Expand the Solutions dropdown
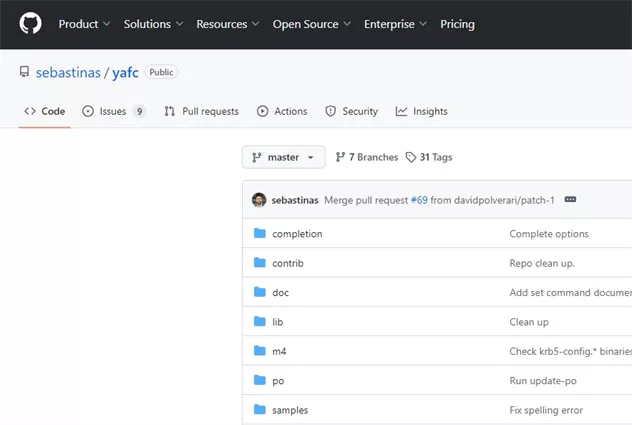The width and height of the screenshot is (632, 425). pyautogui.click(x=153, y=24)
